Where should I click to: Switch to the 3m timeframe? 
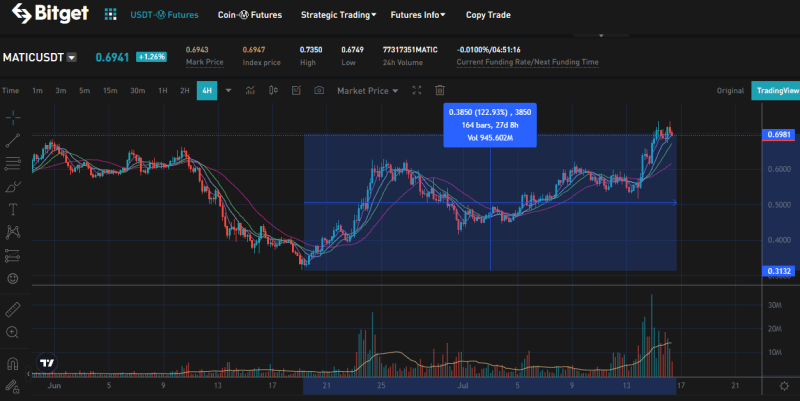[61, 90]
